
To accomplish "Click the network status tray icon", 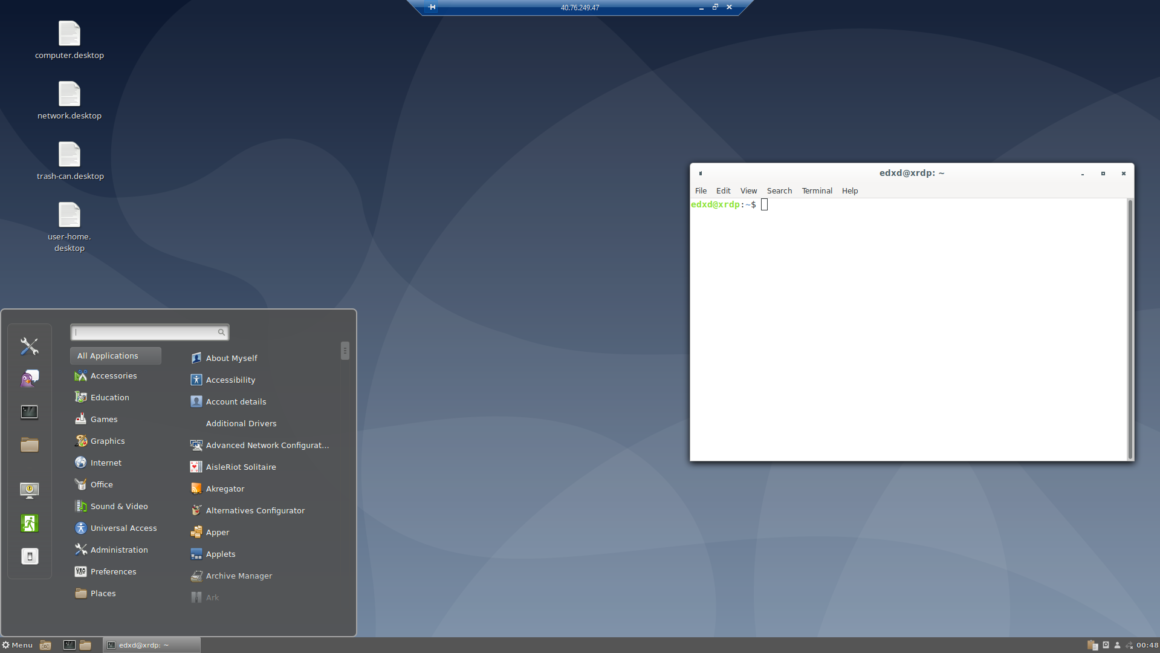I will (x=1130, y=646).
